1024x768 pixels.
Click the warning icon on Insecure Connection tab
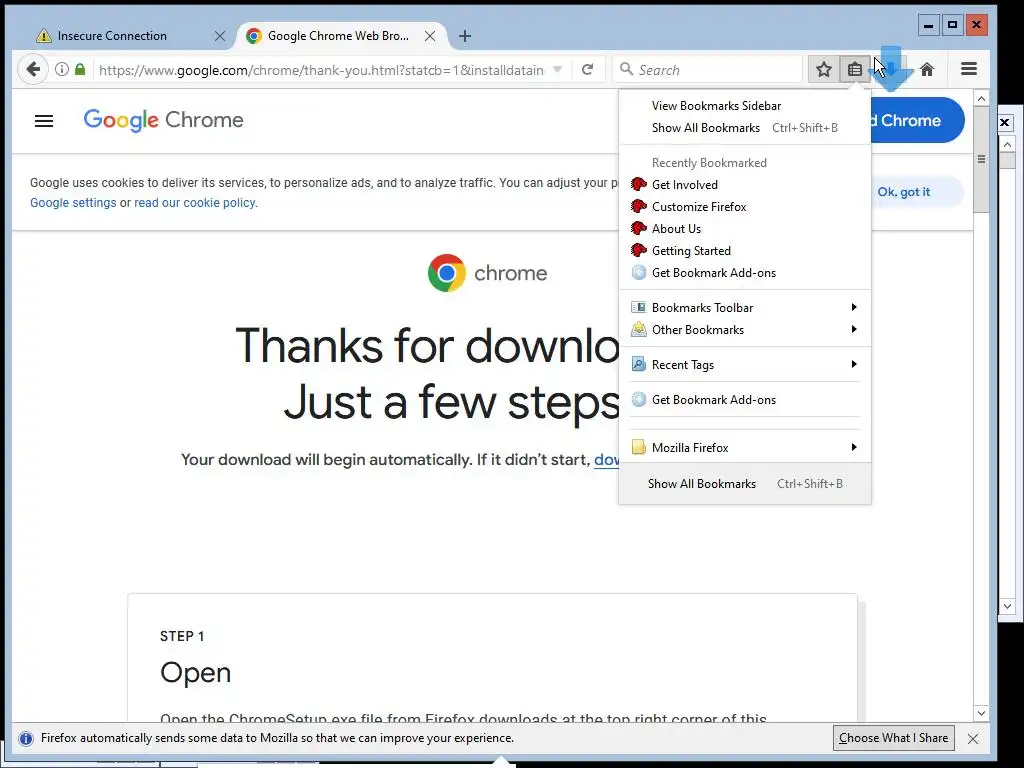pos(44,36)
